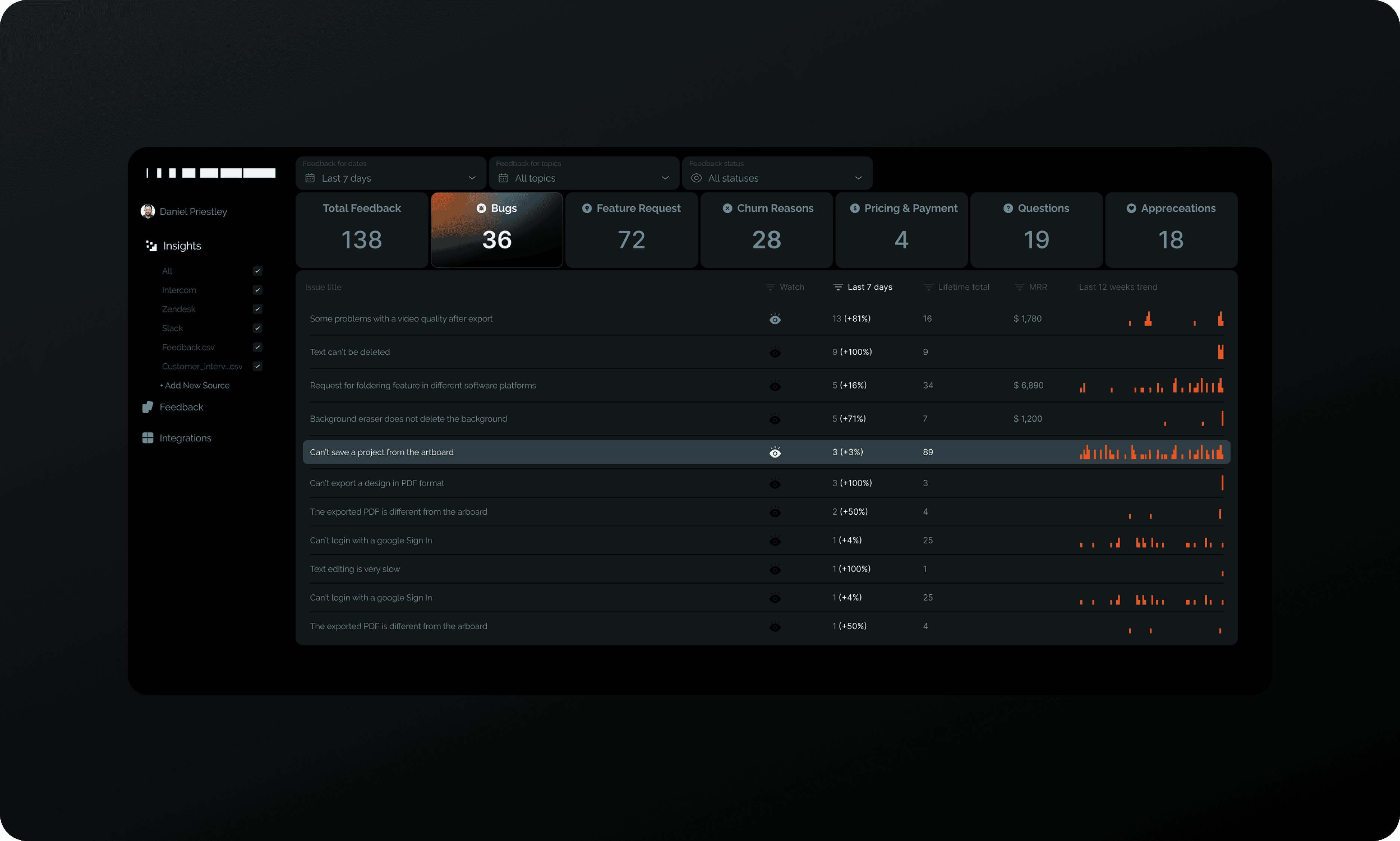1400x841 pixels.
Task: Open the All statuses dropdown
Action: 777,178
